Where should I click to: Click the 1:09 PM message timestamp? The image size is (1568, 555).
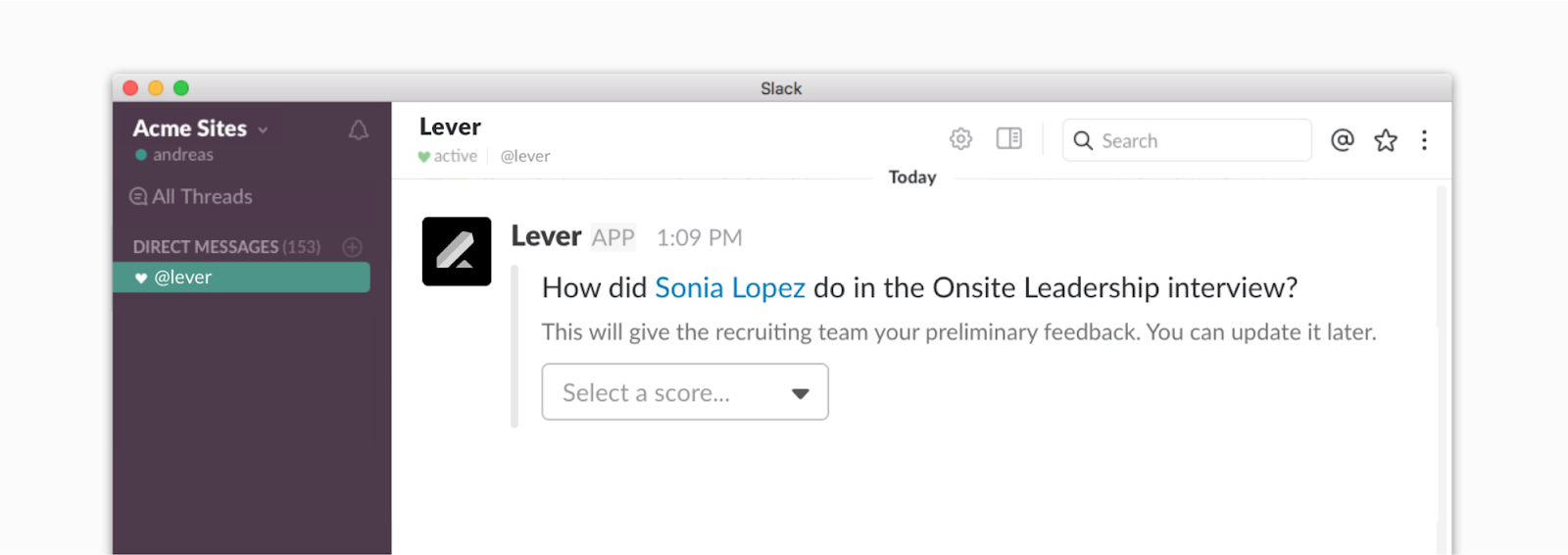click(x=699, y=238)
